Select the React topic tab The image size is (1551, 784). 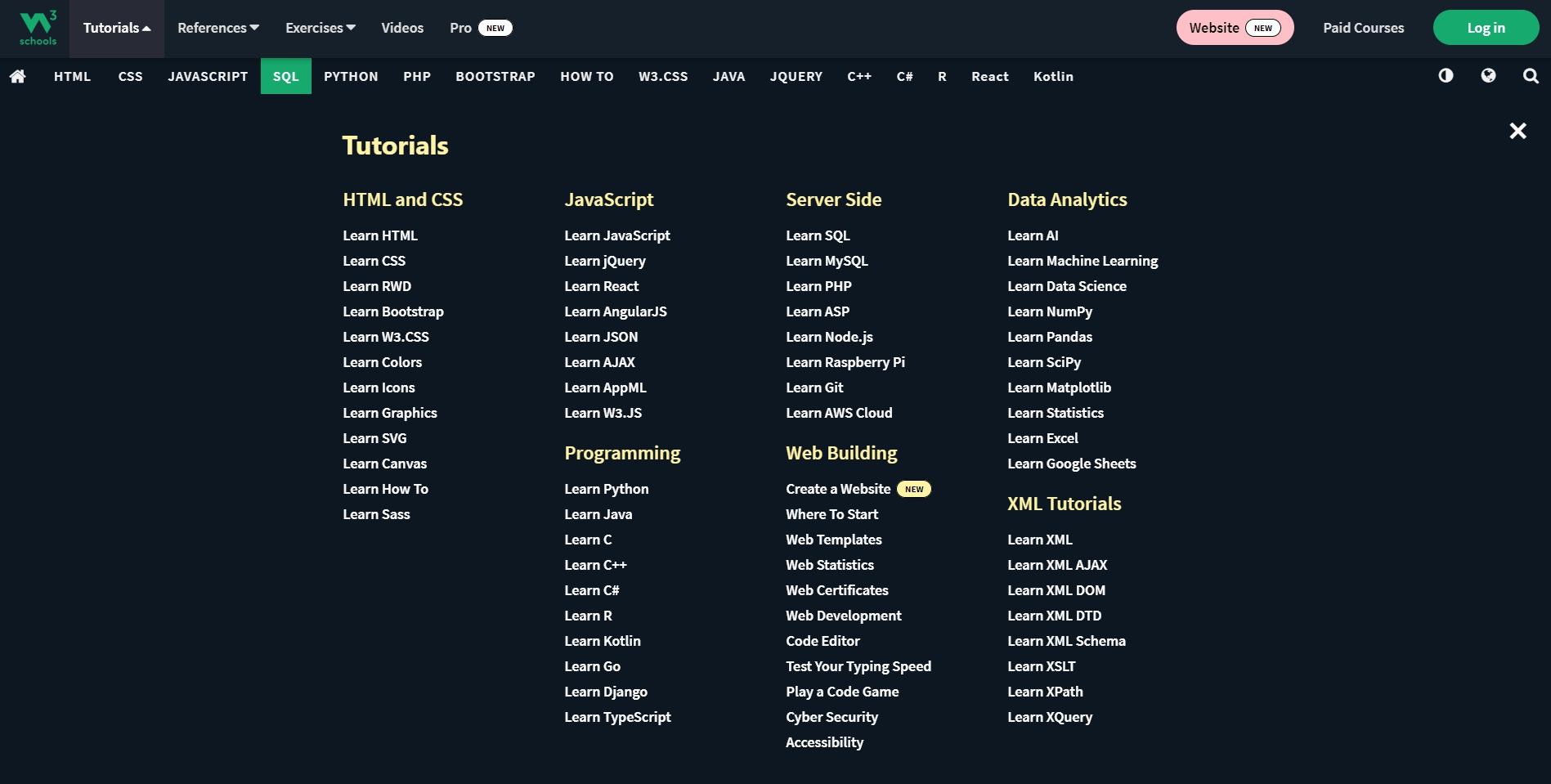pos(990,76)
